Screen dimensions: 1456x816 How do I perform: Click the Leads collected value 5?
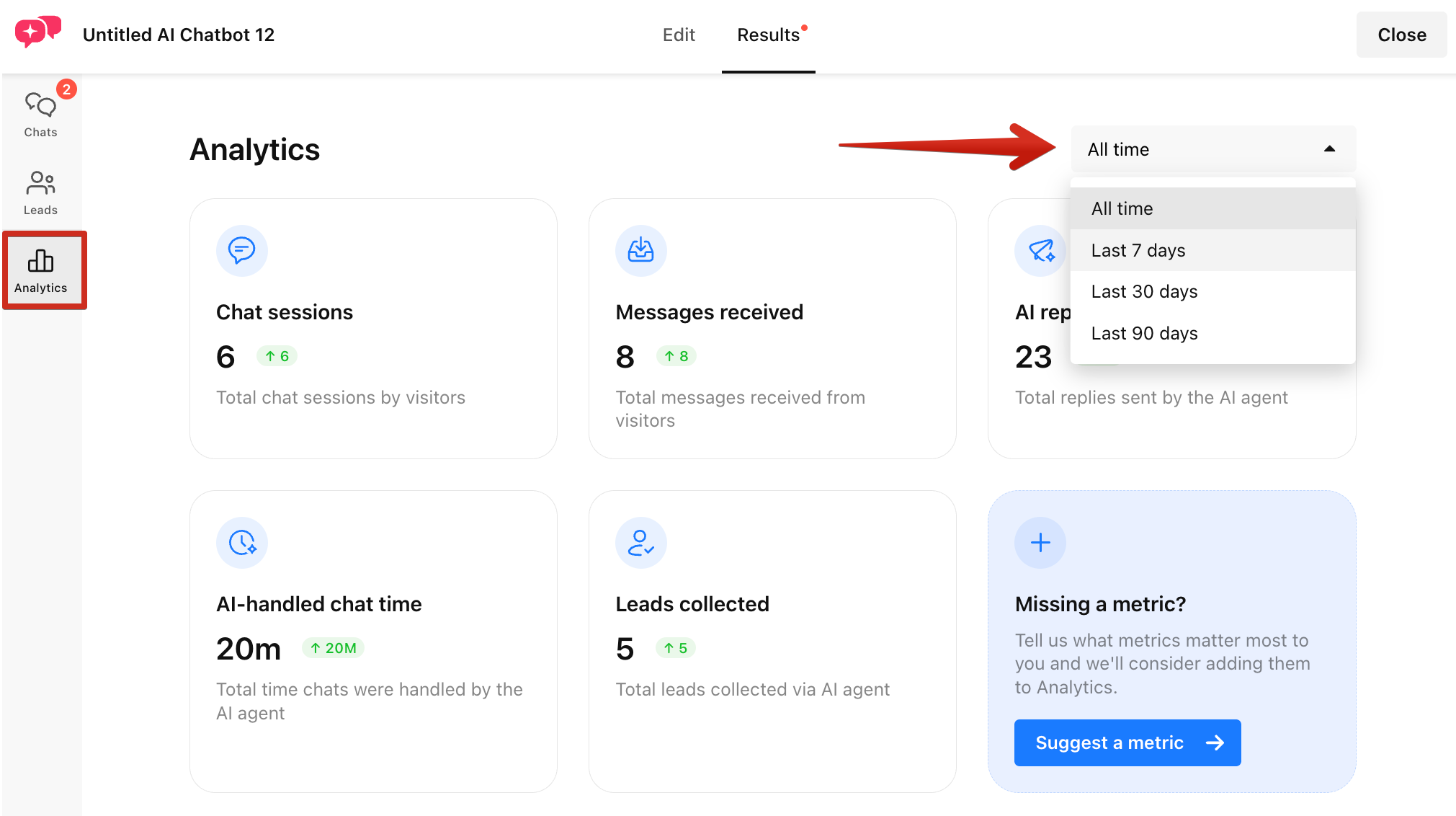625,649
